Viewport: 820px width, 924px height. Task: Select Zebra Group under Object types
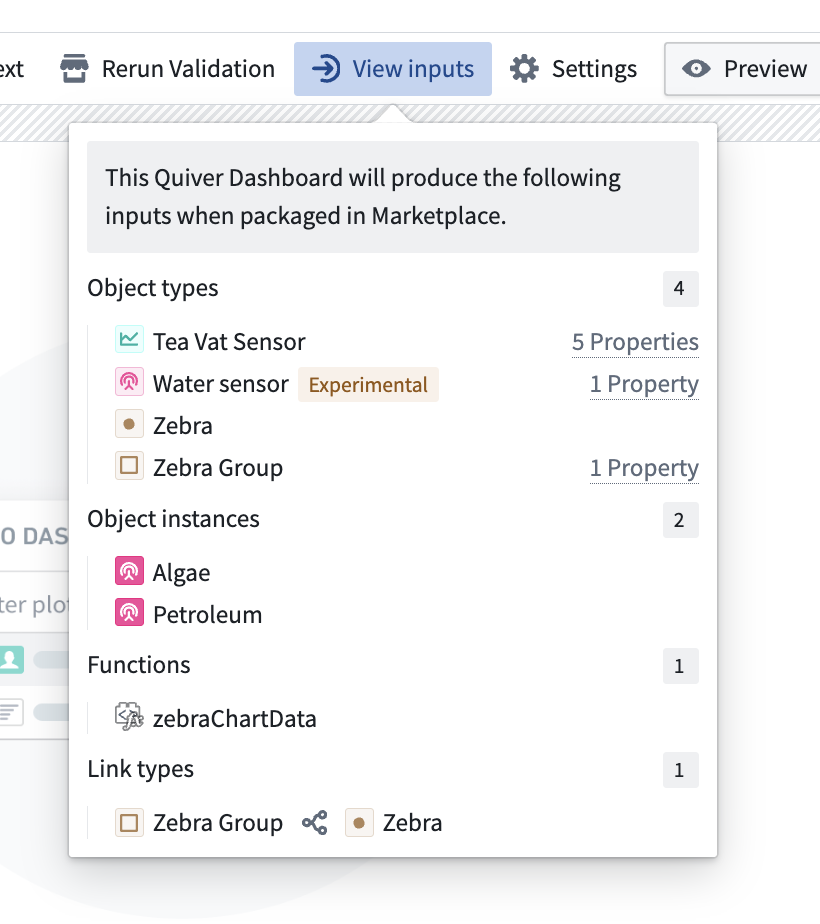click(218, 468)
